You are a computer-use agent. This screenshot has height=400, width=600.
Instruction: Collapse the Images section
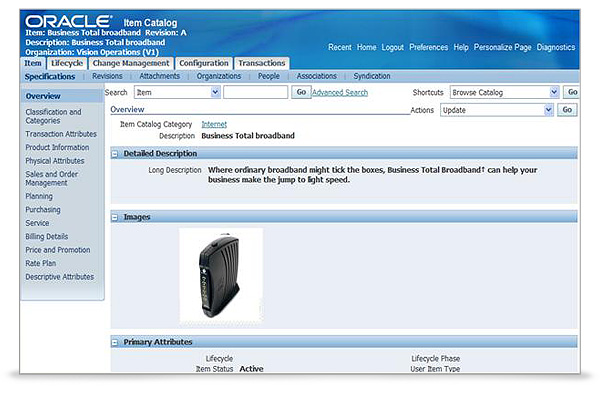click(114, 217)
